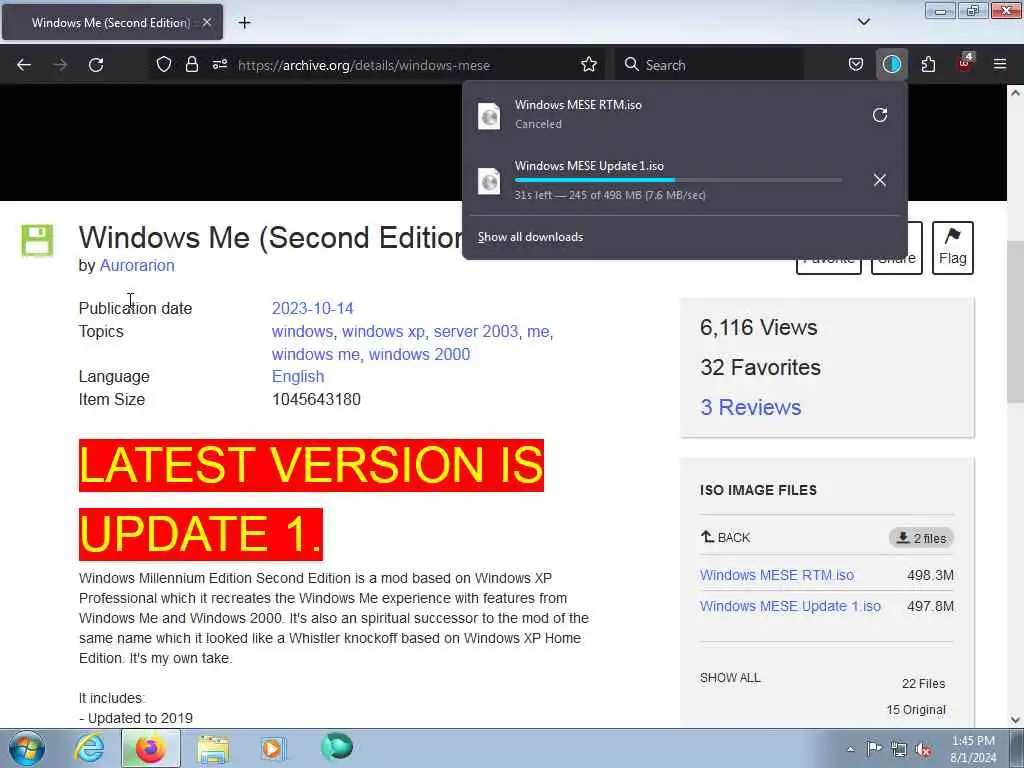Download Windows MESE RTM.iso from file list
The width and height of the screenshot is (1024, 768).
pos(777,575)
